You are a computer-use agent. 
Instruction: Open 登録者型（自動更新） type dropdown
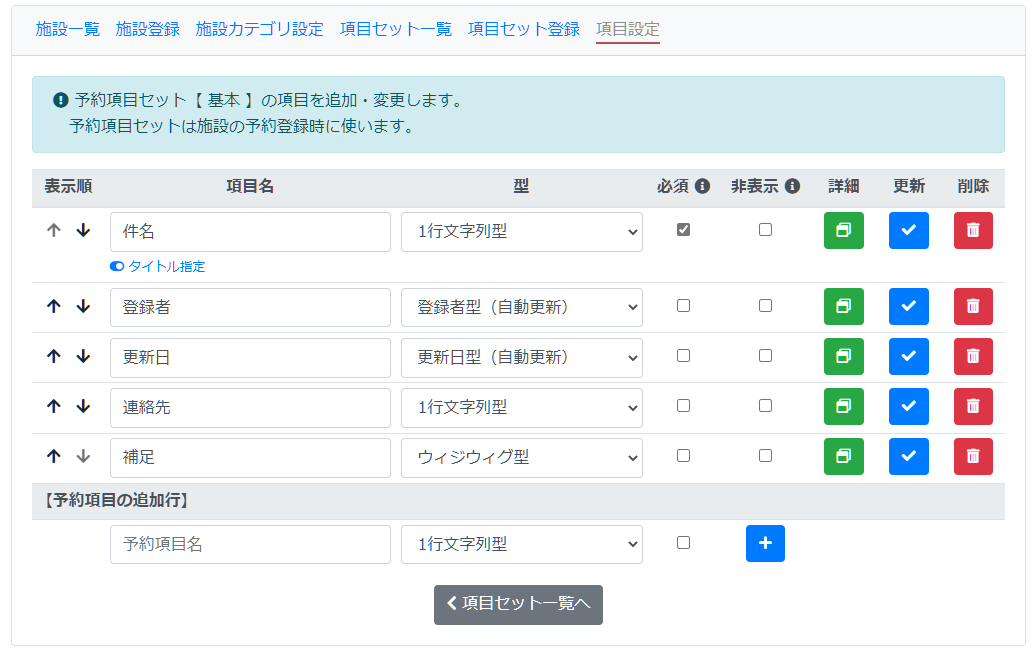click(x=522, y=307)
